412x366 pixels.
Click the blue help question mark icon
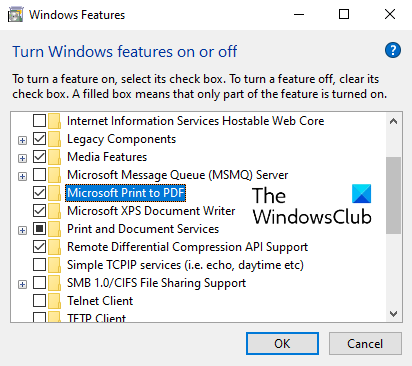[x=393, y=51]
